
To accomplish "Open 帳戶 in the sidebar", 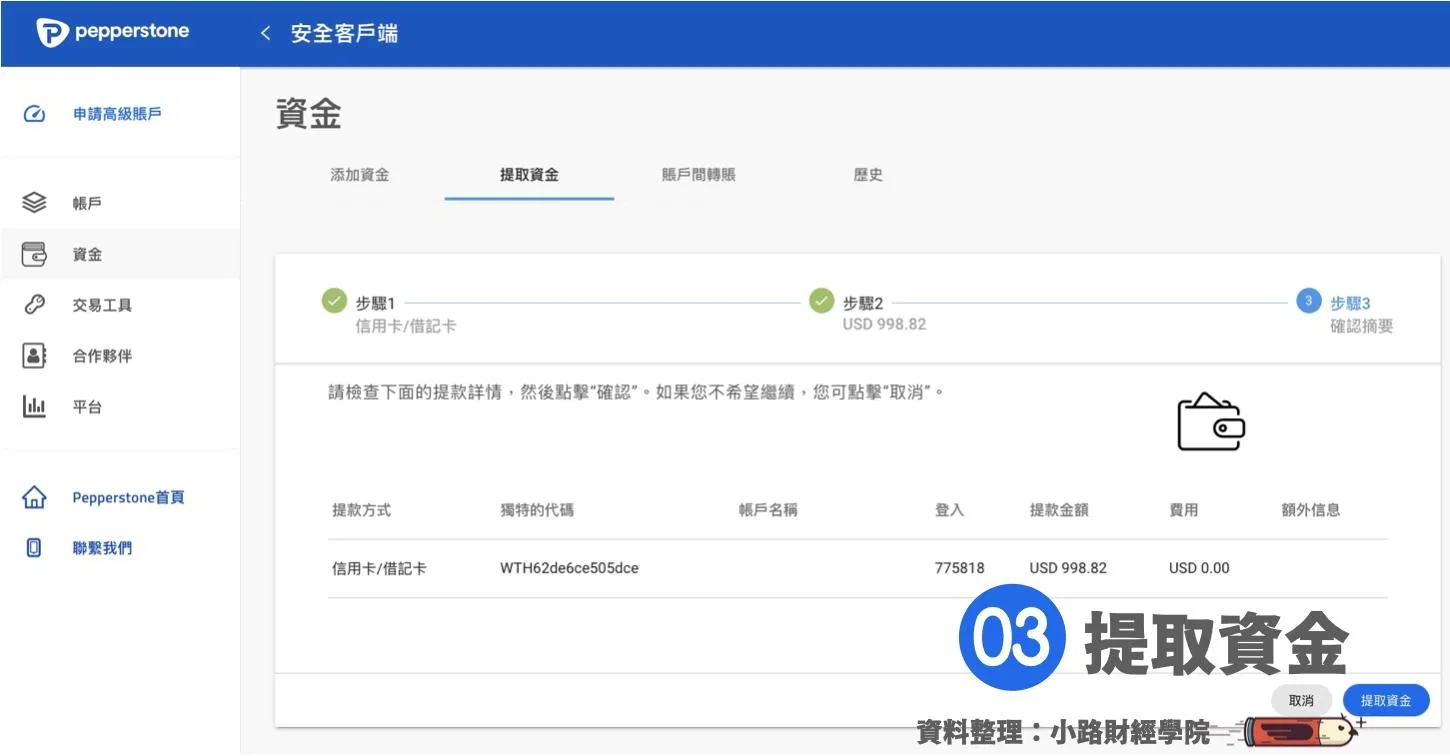I will (x=87, y=203).
